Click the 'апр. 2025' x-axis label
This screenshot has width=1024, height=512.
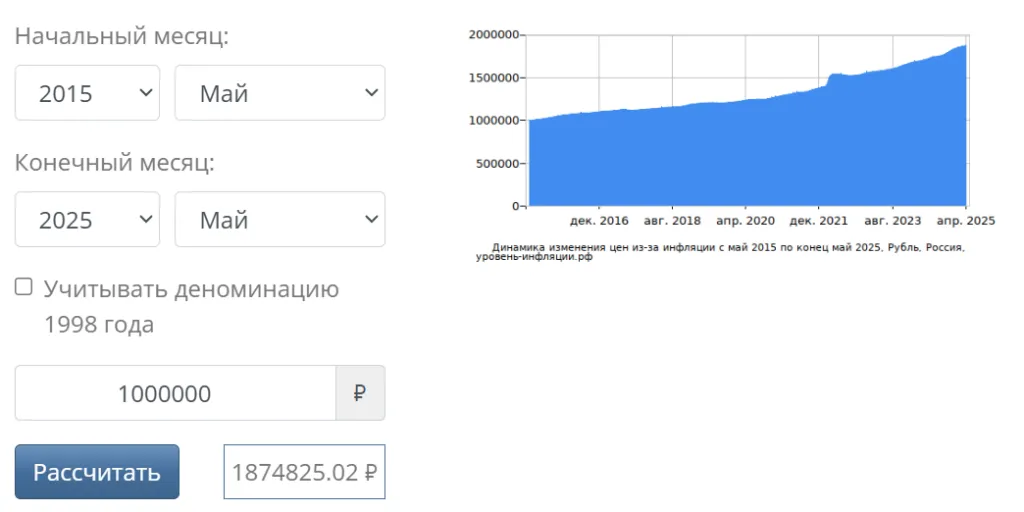965,220
